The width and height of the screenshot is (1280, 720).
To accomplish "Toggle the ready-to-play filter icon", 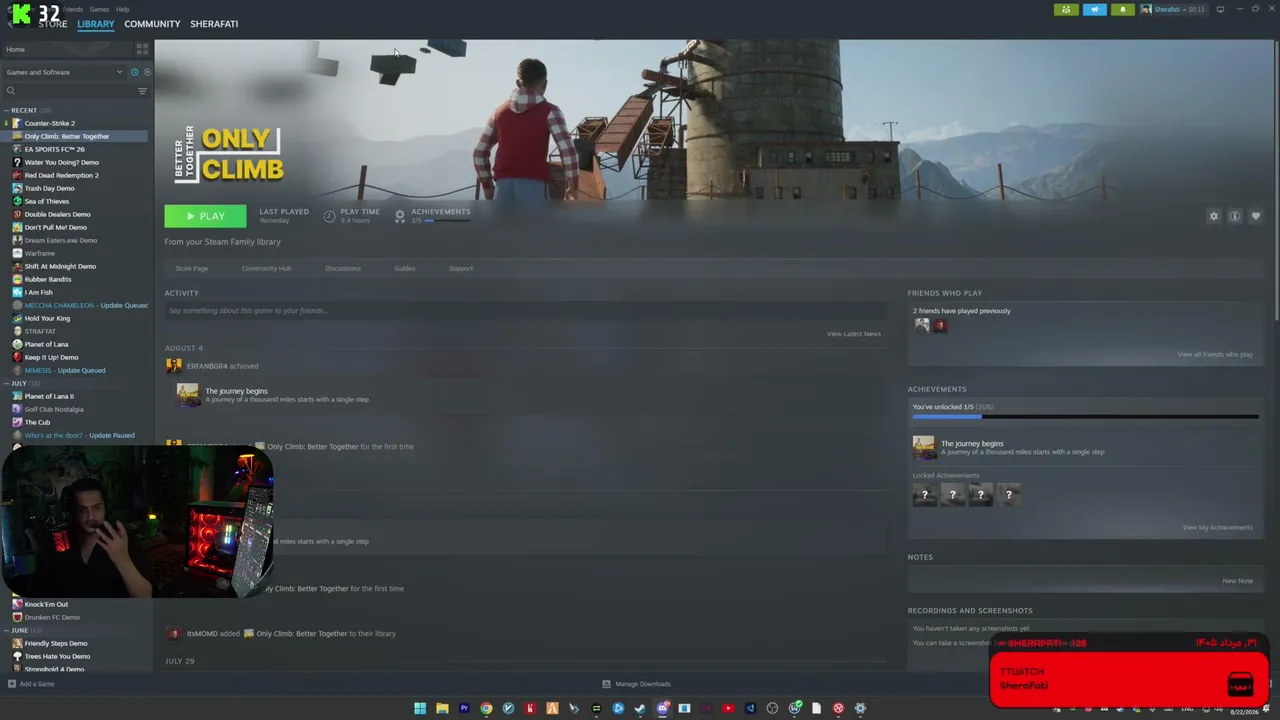I will (147, 72).
